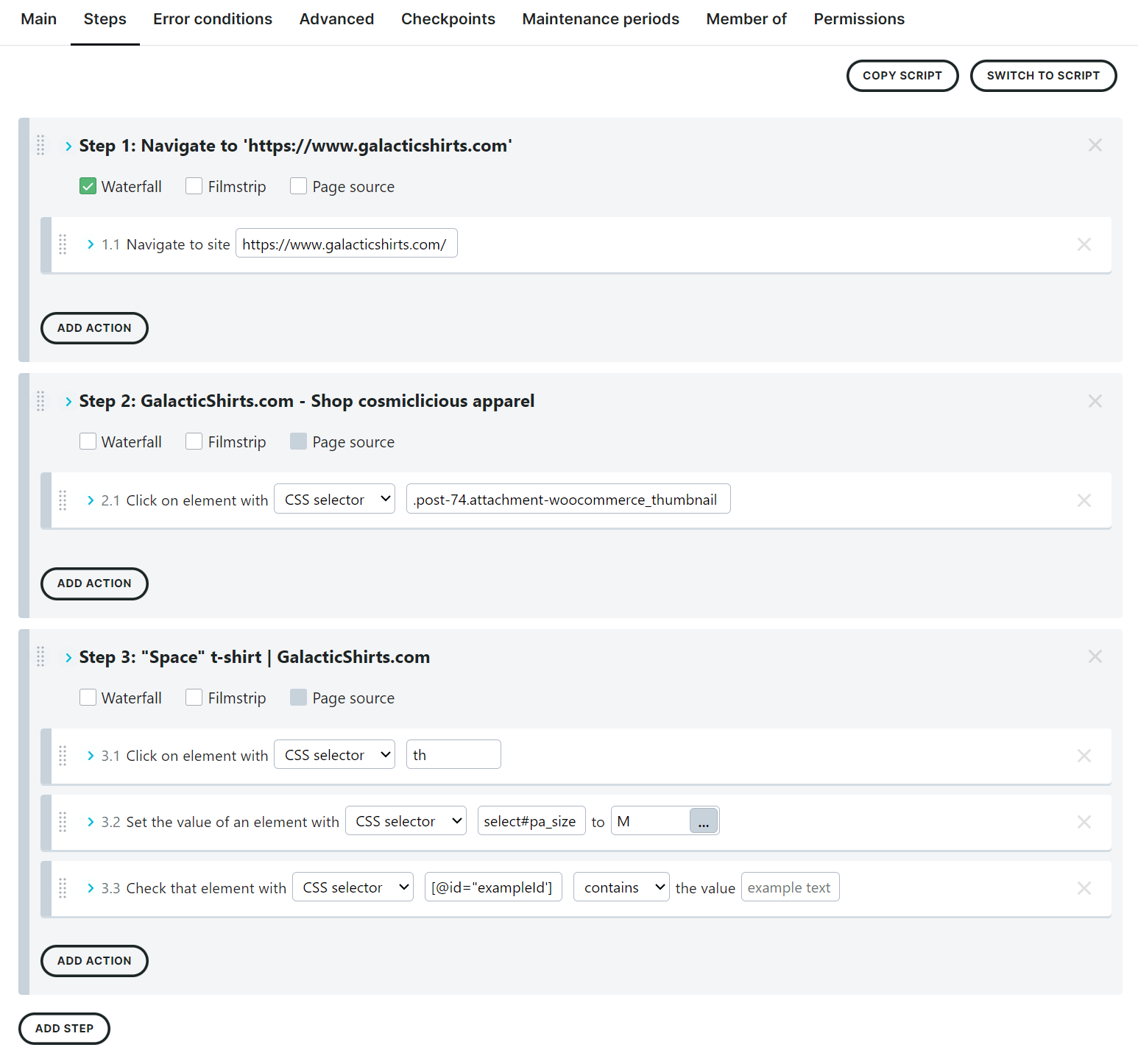
Task: Enable Filmstrip in Step 1
Action: click(x=194, y=185)
